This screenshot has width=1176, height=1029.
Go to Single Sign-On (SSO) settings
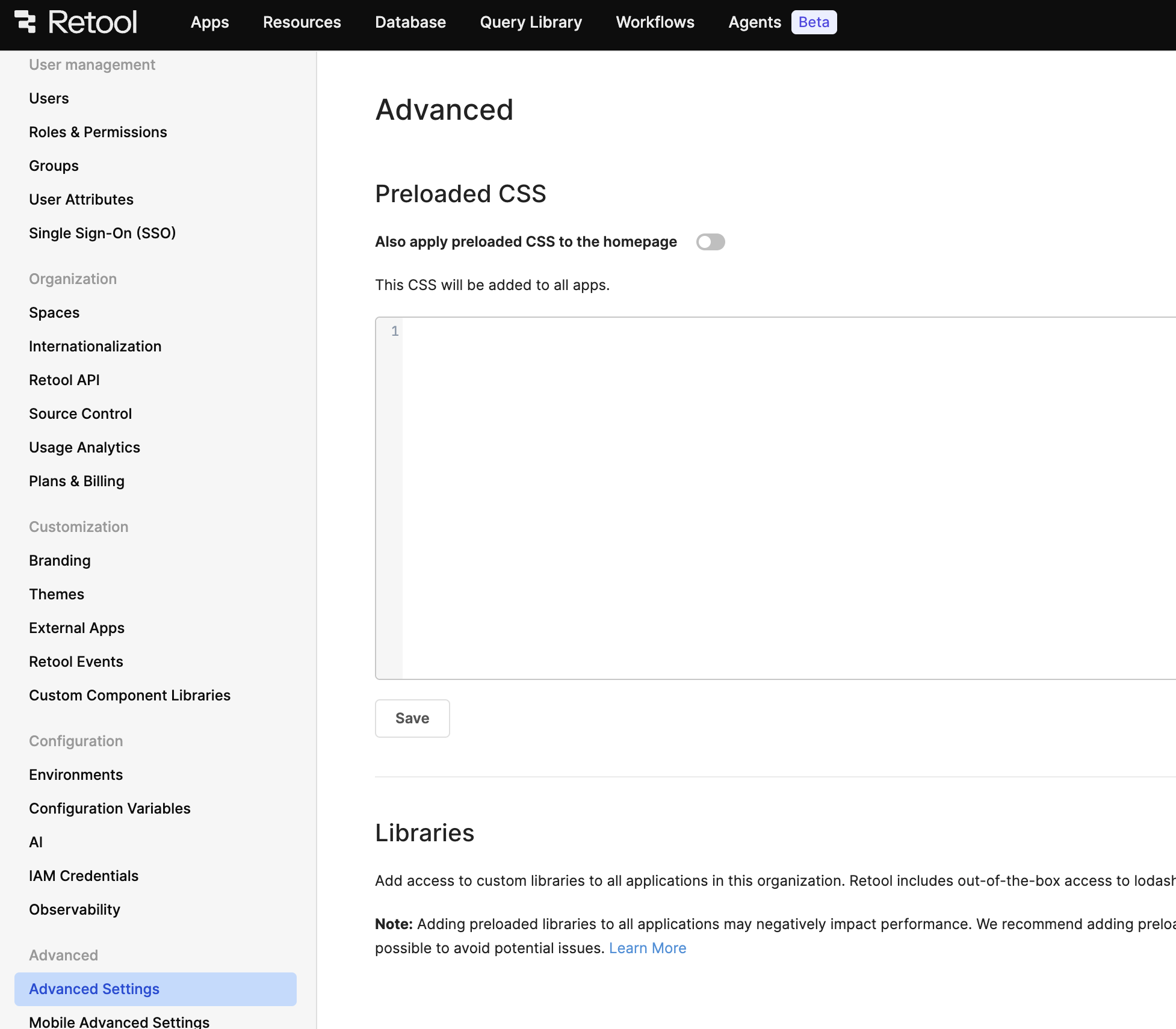(102, 233)
